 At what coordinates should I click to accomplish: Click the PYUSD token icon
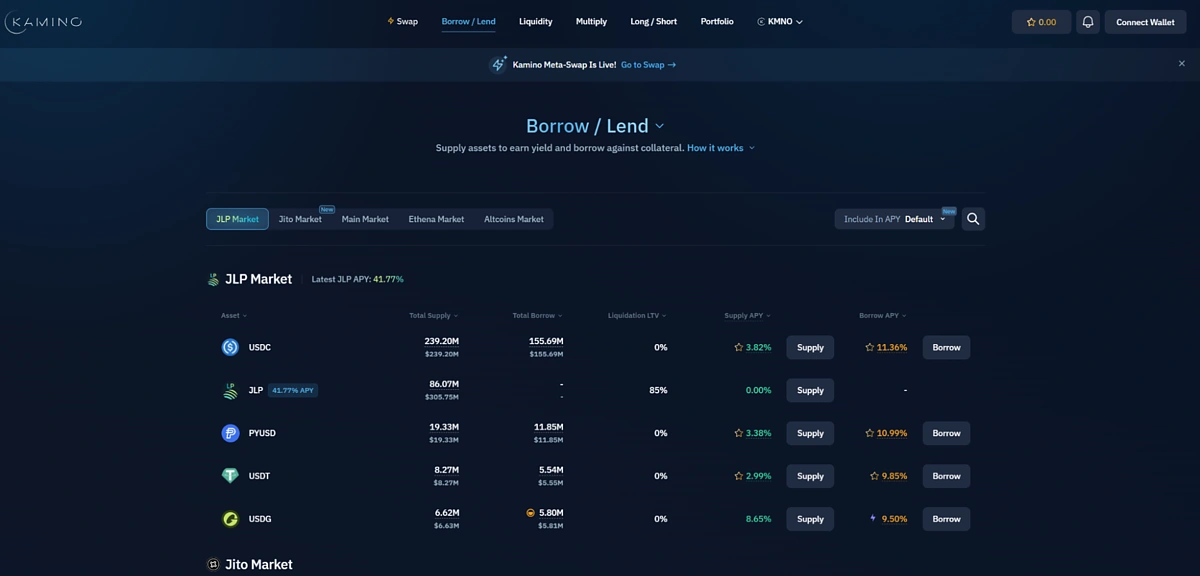230,433
